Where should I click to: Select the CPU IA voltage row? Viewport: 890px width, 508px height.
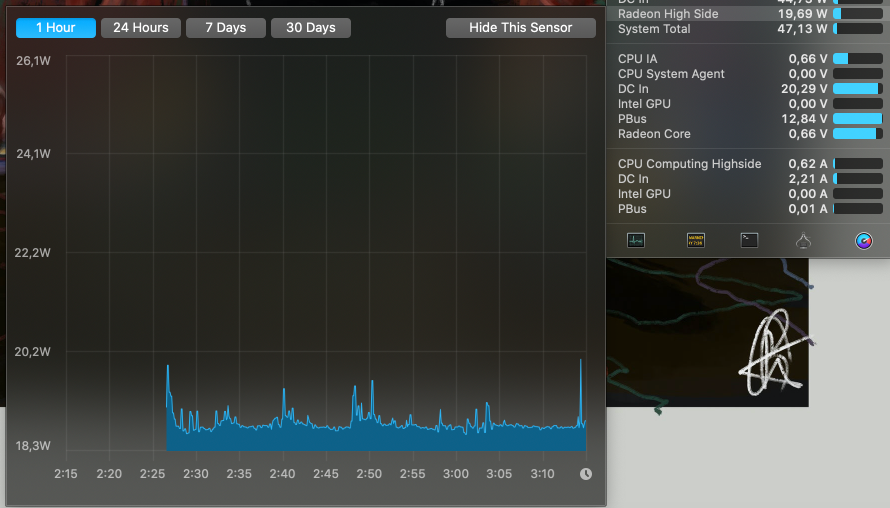[x=748, y=58]
